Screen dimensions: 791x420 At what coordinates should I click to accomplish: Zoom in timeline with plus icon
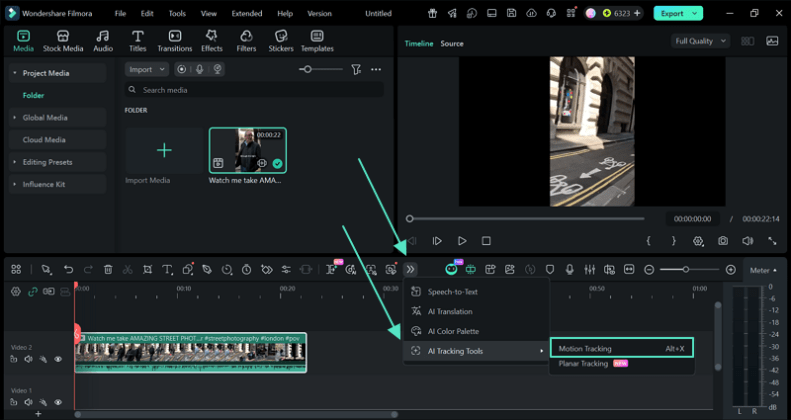pos(730,270)
